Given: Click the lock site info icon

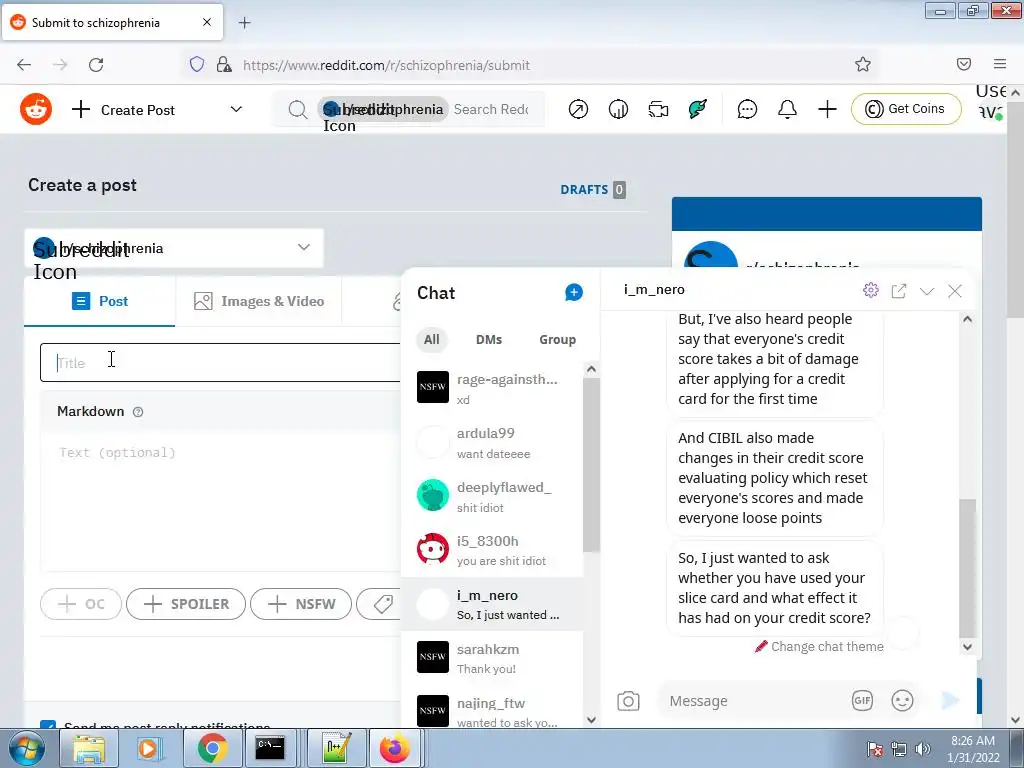Looking at the screenshot, I should (x=224, y=64).
